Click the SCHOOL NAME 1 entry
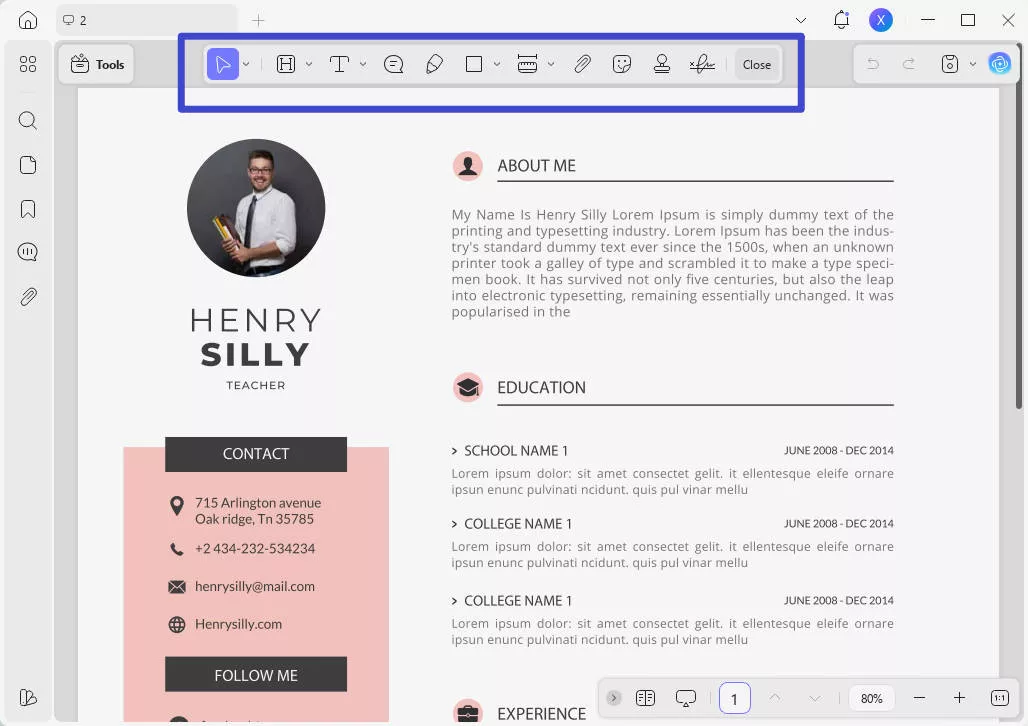The height and width of the screenshot is (726, 1028). click(516, 451)
